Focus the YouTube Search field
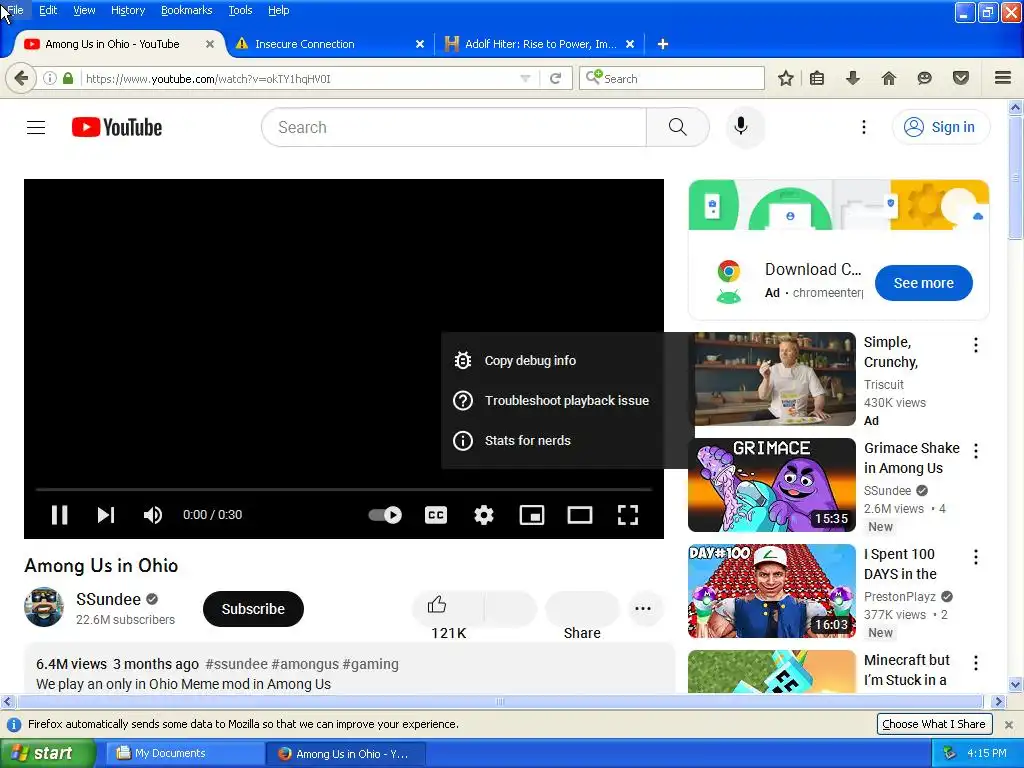The width and height of the screenshot is (1024, 768). click(454, 127)
